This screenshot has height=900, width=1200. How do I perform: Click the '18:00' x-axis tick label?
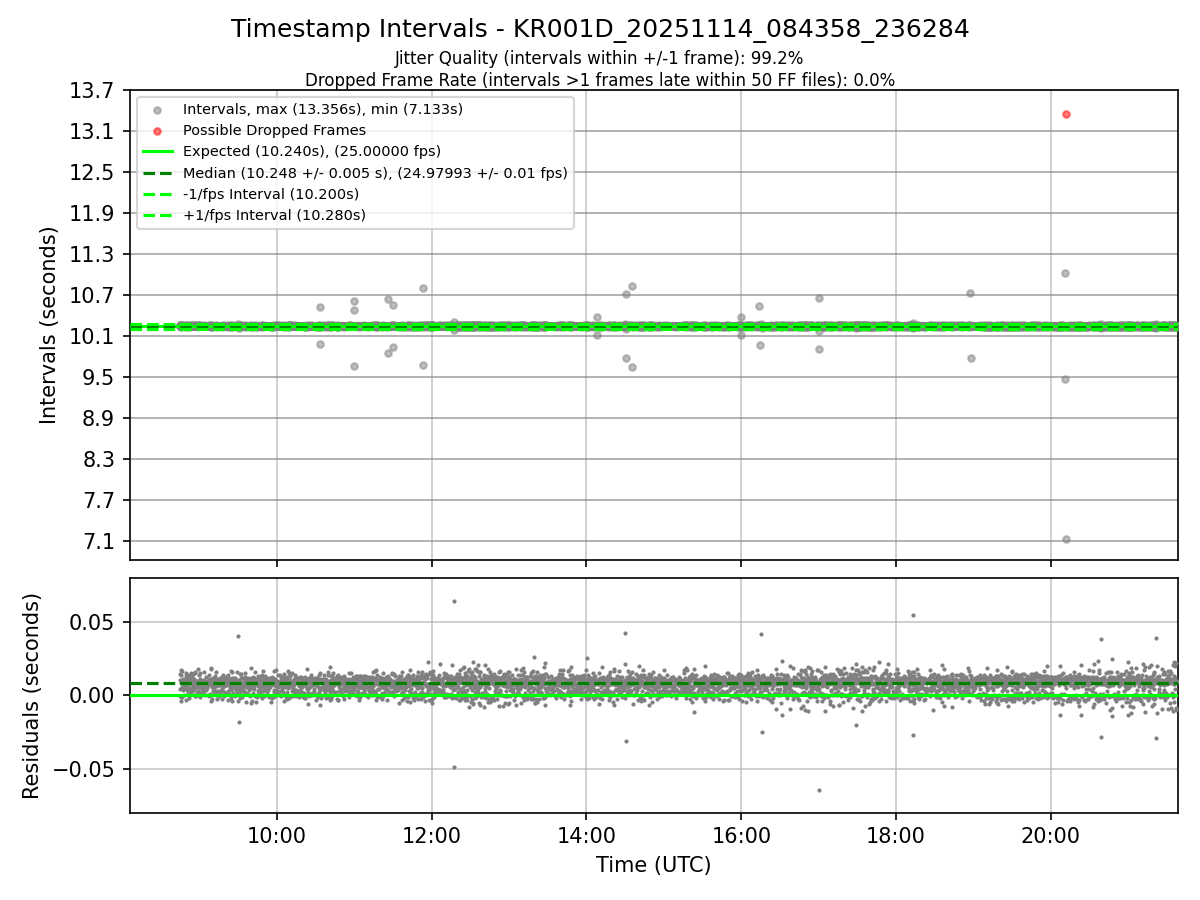tap(895, 834)
